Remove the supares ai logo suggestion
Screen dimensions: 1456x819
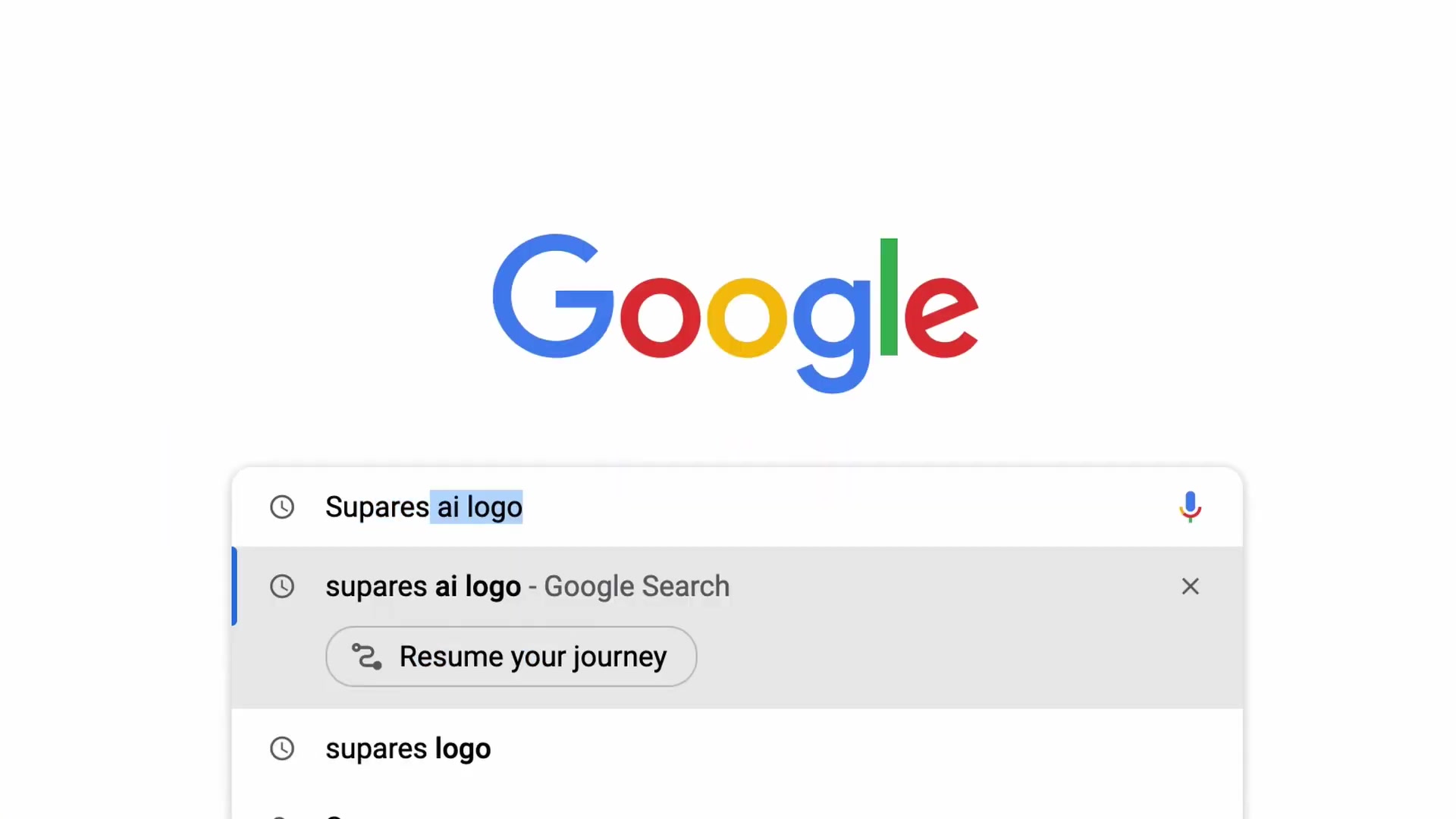tap(1190, 586)
